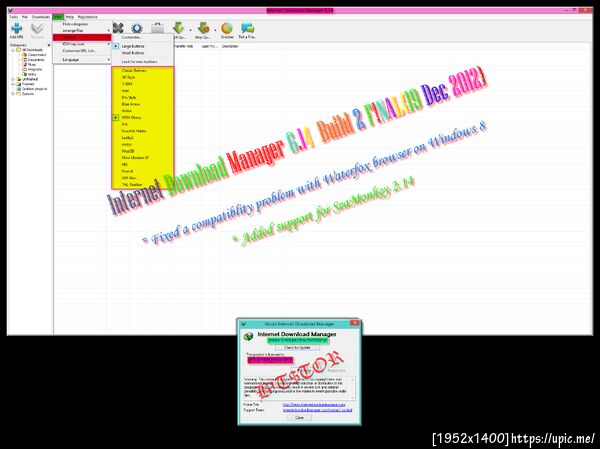The image size is (600, 449).
Task: Click the Scheduler toolbar icon
Action: click(x=157, y=28)
